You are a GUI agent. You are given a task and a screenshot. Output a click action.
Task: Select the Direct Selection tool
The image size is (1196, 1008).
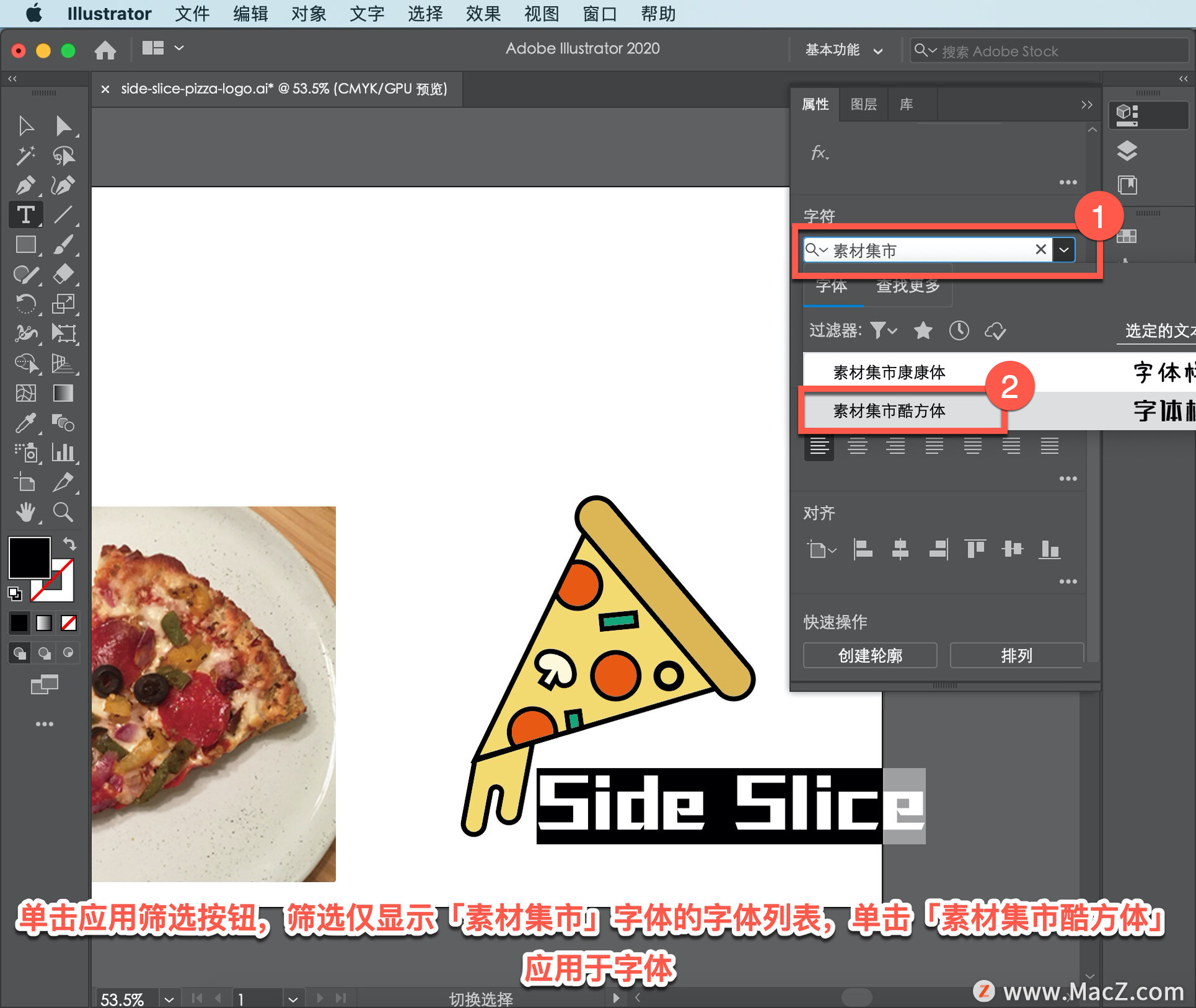pyautogui.click(x=63, y=126)
